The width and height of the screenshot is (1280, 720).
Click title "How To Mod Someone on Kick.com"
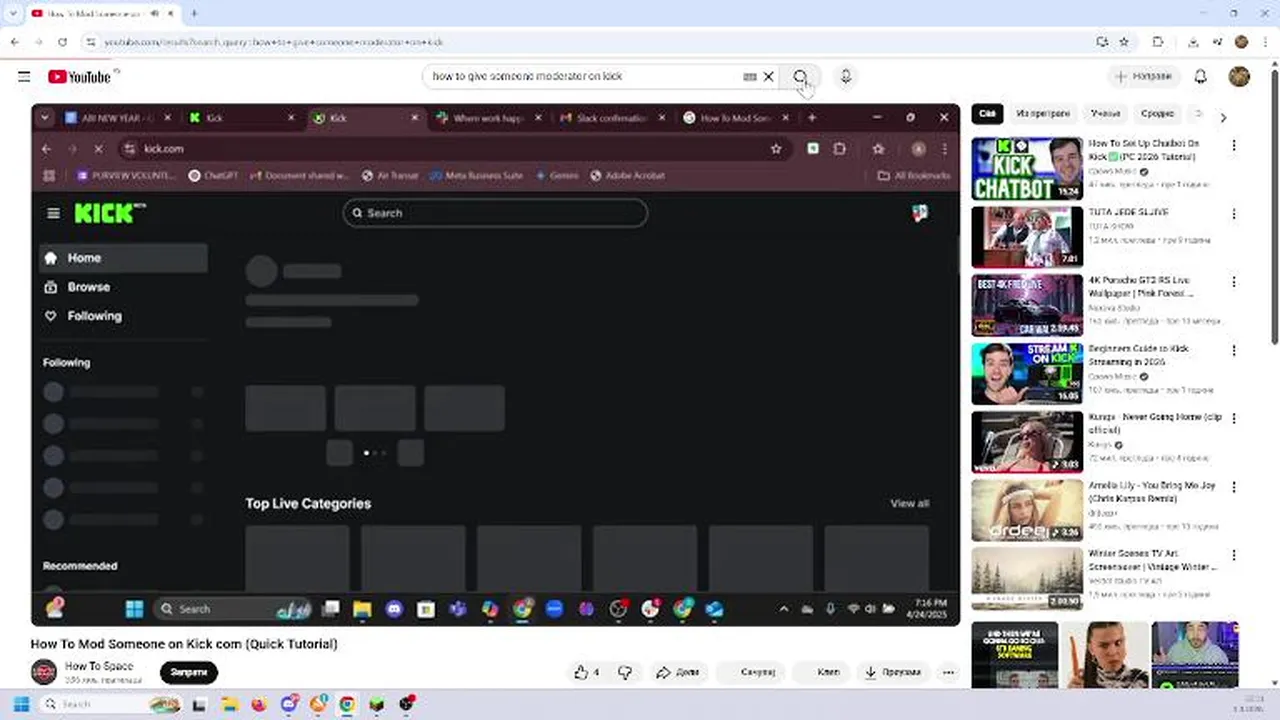point(184,644)
